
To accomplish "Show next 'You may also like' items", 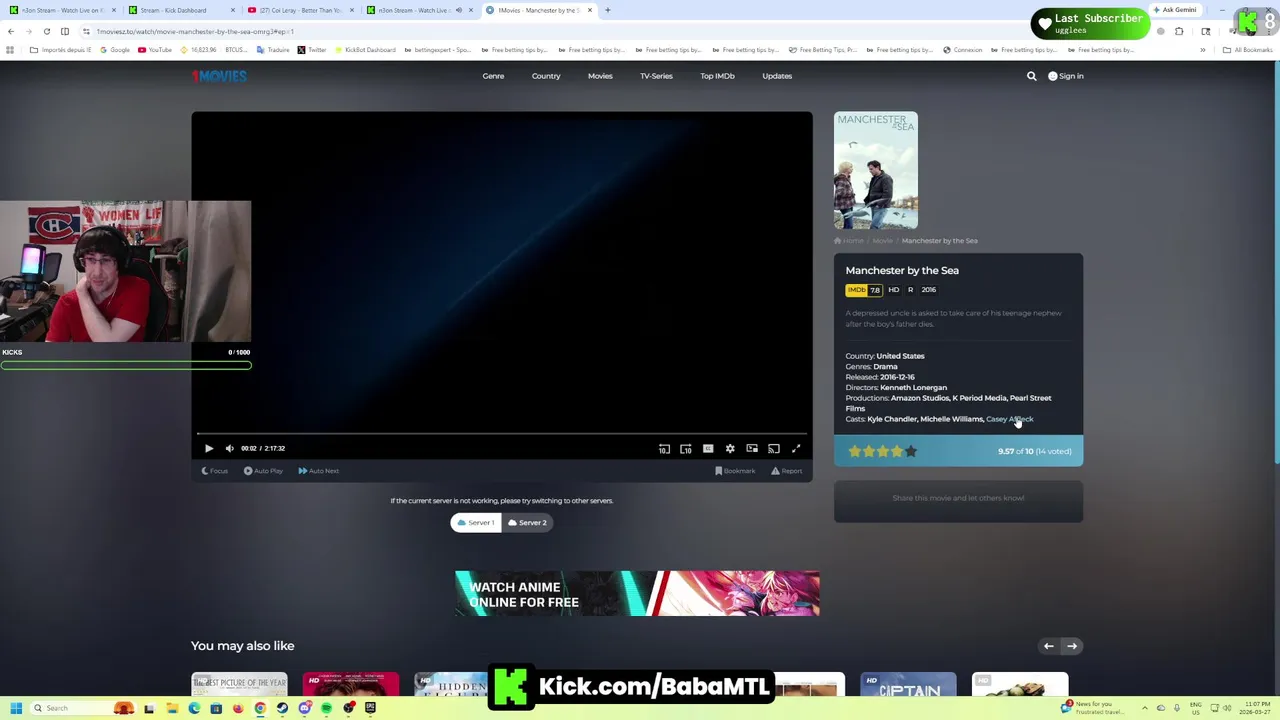I will (x=1071, y=646).
